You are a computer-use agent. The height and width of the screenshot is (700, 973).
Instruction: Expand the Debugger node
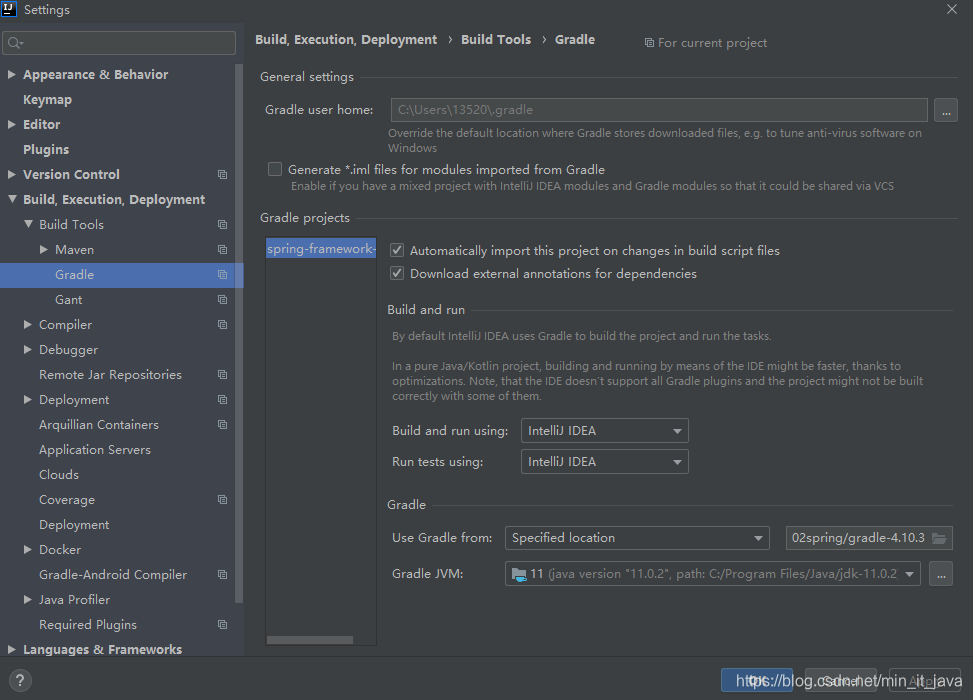click(27, 349)
